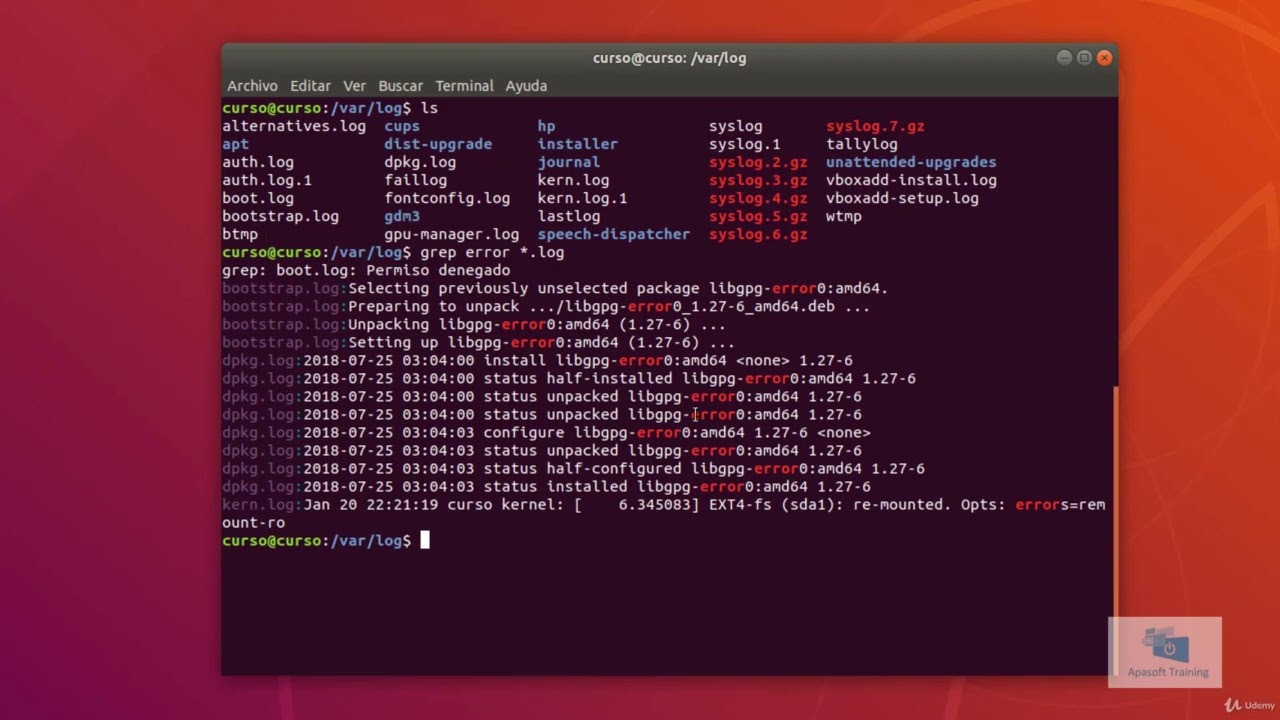Click auth.log.1 in the listing

(267, 180)
